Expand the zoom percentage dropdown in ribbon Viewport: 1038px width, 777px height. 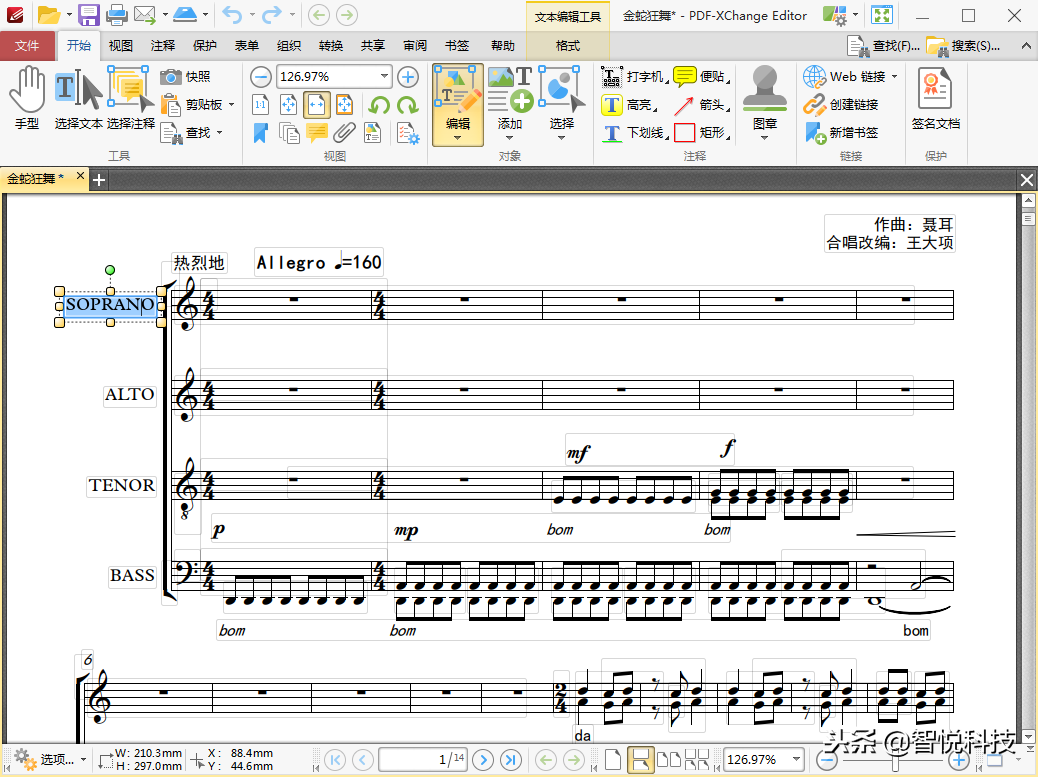tap(384, 77)
